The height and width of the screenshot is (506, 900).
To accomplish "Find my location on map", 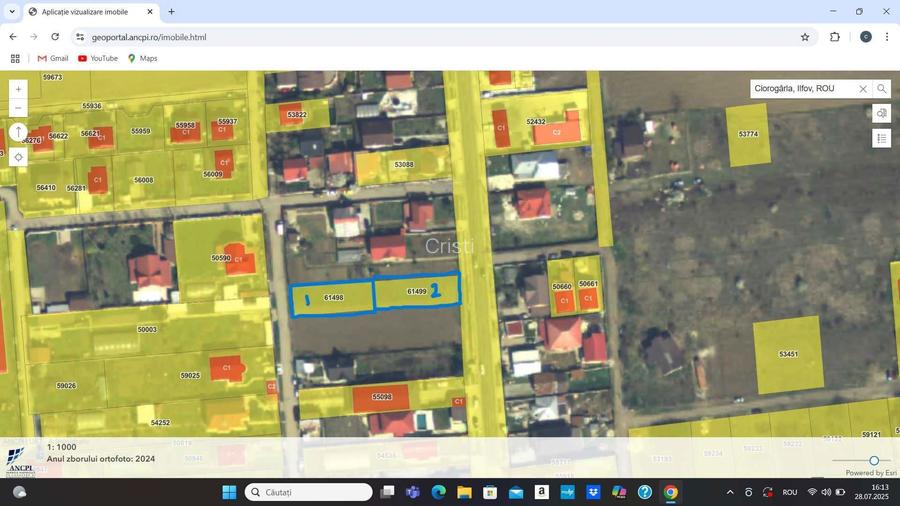I will [x=18, y=157].
